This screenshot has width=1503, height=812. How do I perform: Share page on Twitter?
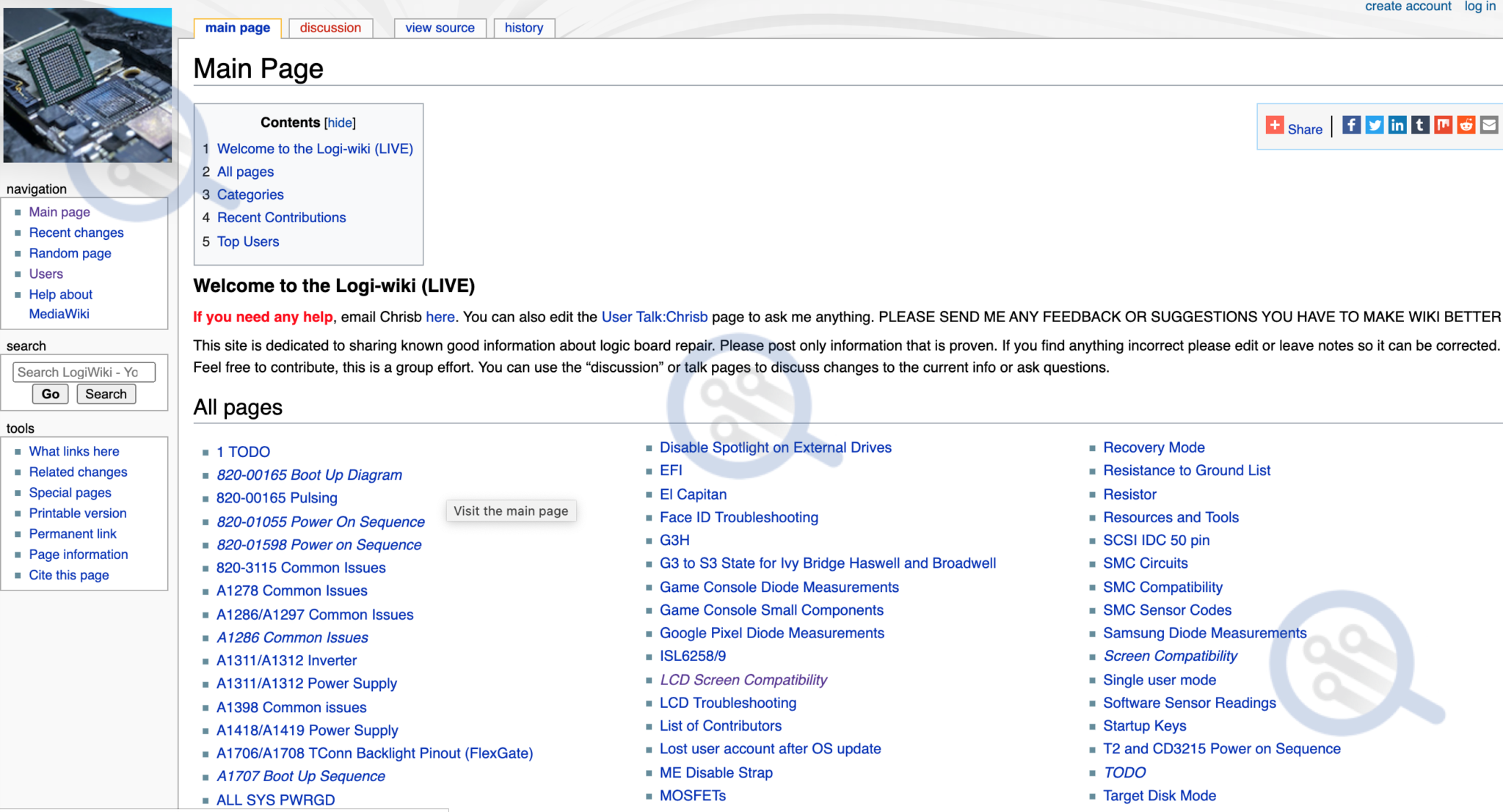(1375, 125)
